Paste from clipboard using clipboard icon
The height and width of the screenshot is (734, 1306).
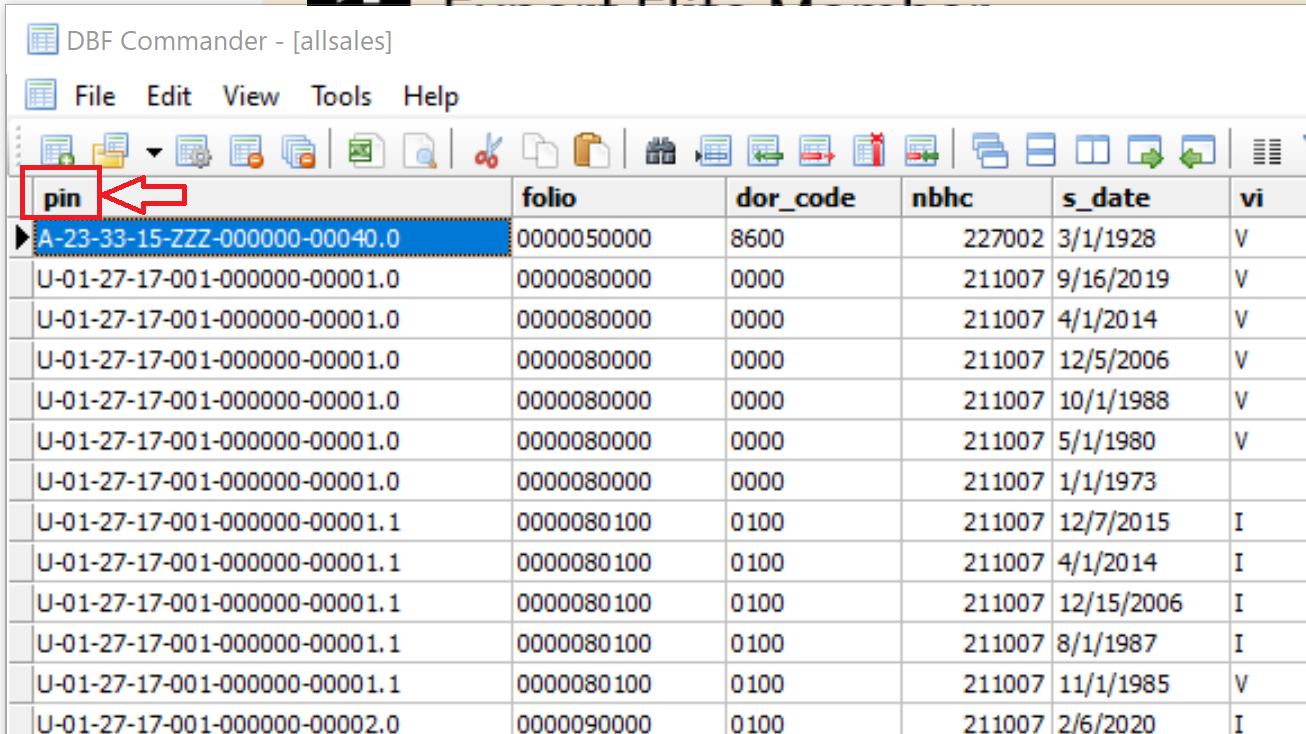590,150
